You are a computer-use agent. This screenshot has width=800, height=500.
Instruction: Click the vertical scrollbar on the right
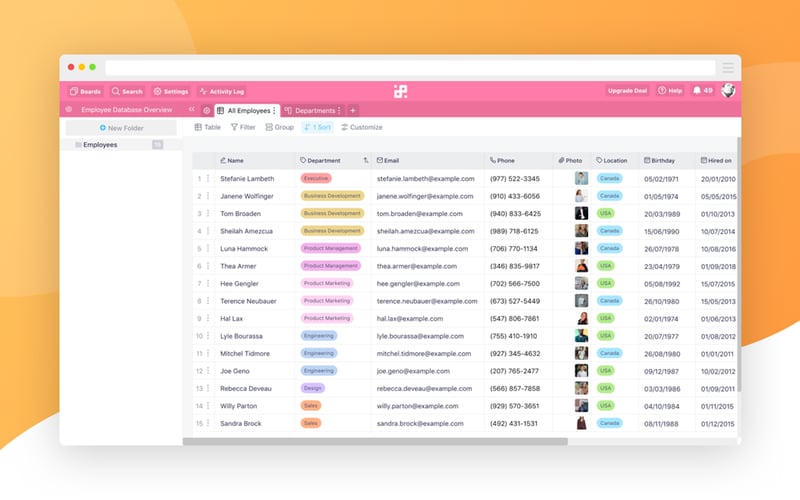tap(739, 264)
